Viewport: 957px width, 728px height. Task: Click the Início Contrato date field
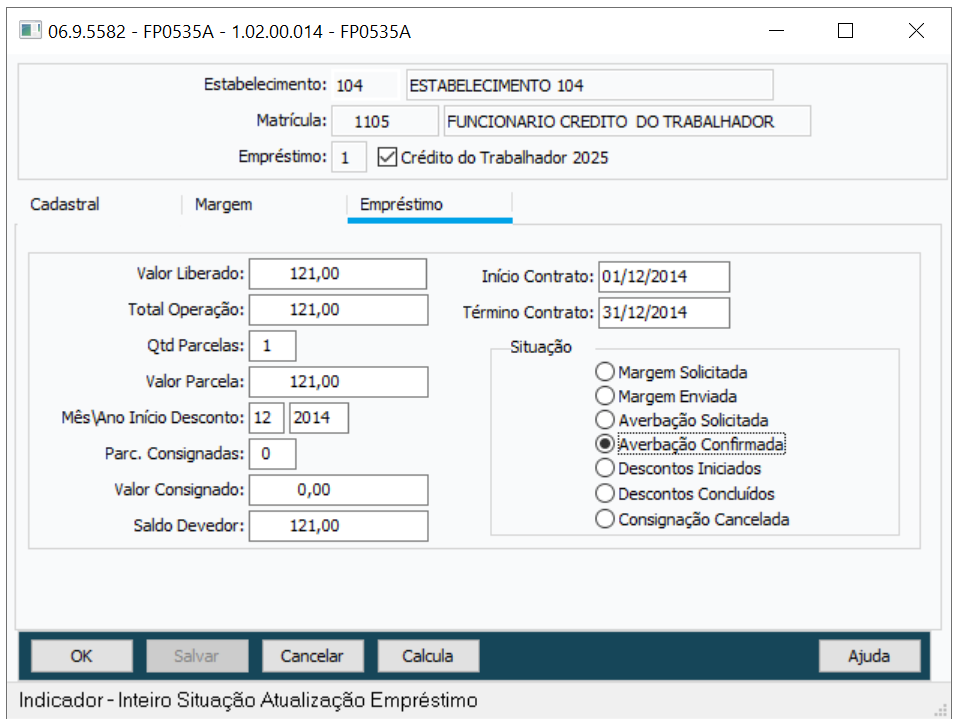(x=663, y=277)
